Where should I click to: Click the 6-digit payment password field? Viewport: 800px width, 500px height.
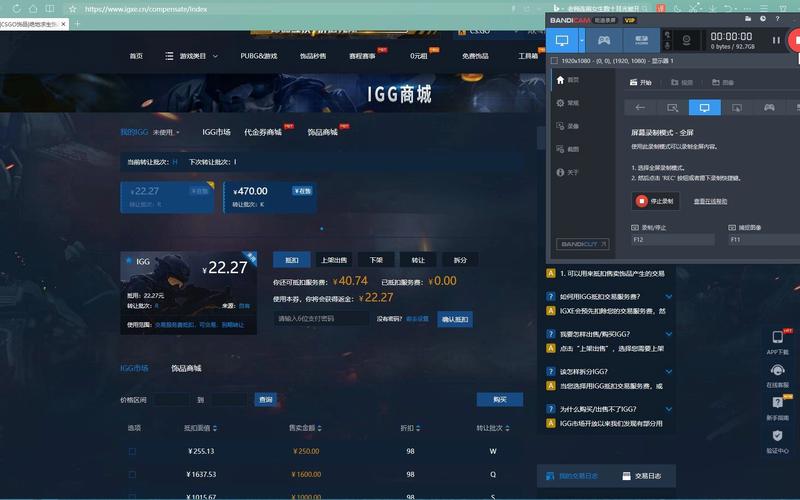tap(321, 318)
